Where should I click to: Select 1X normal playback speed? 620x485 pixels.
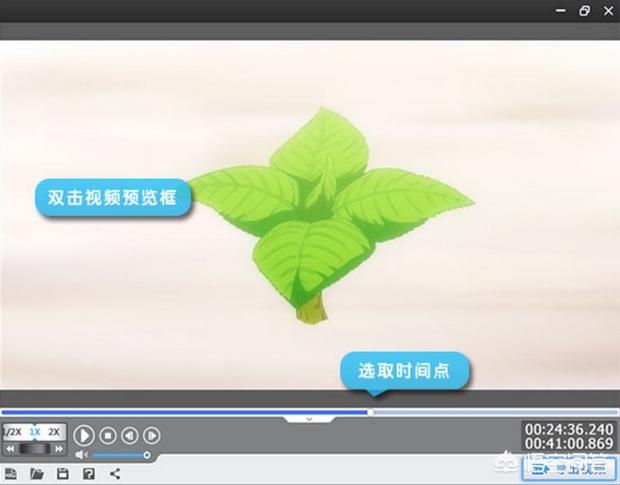pos(34,432)
